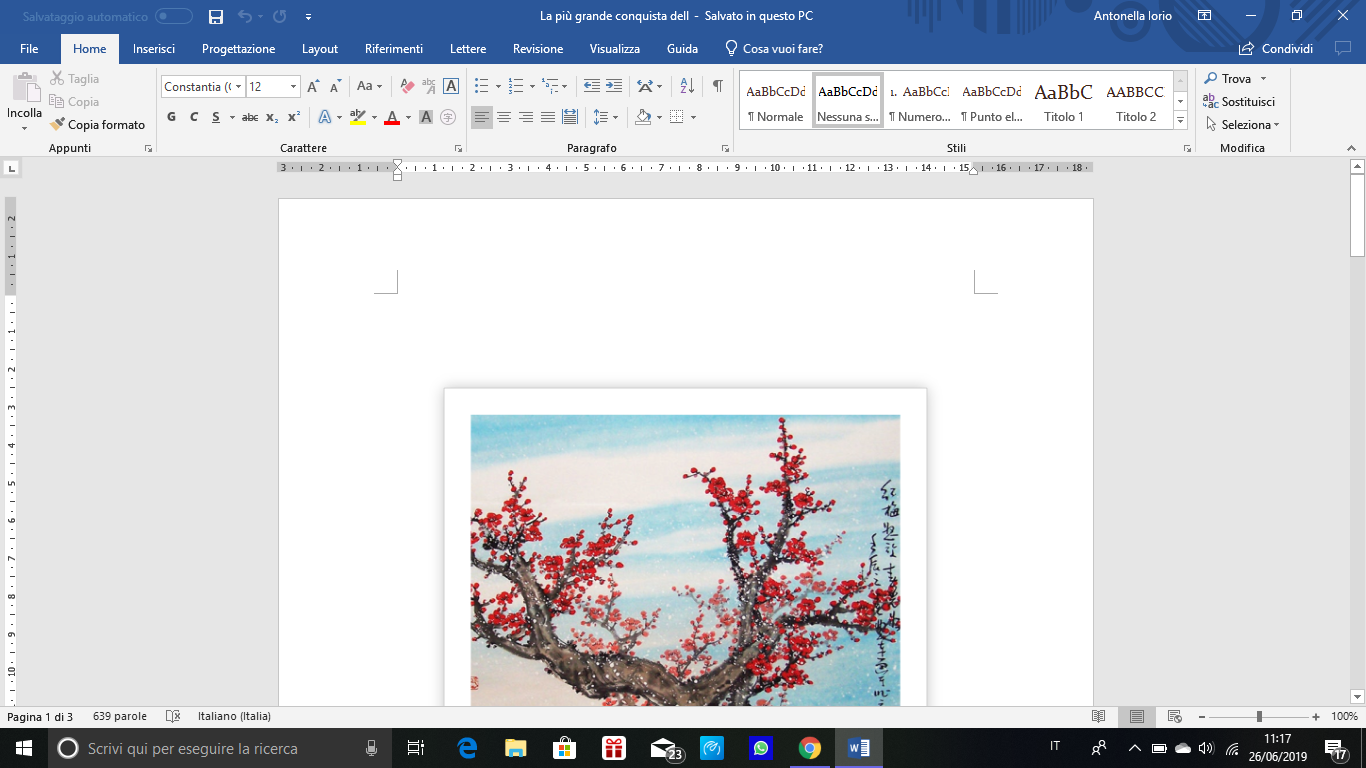
Task: Expand the Incolla paste options arrow
Action: click(x=24, y=128)
